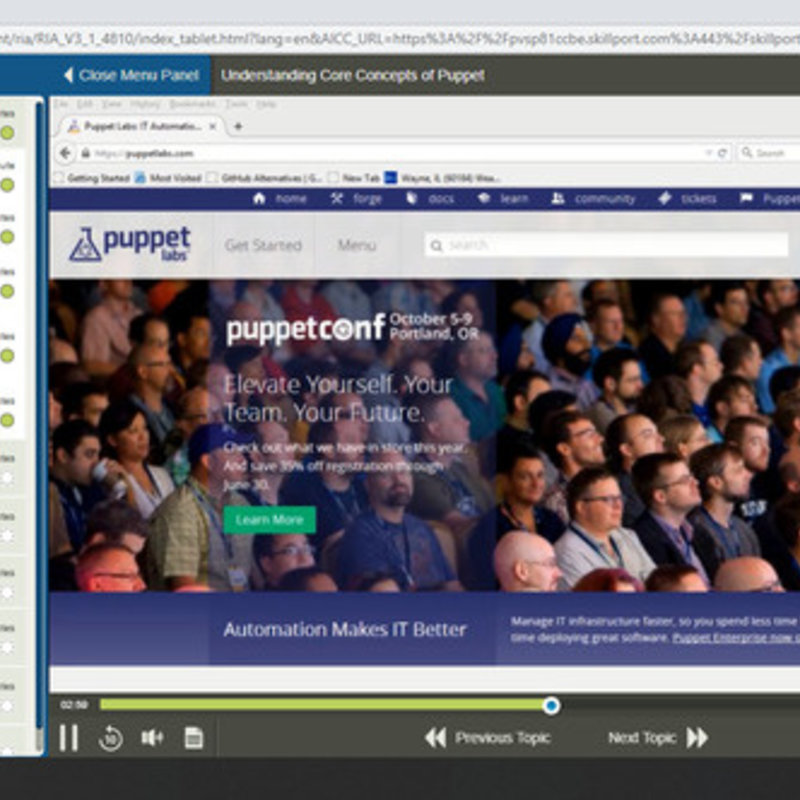Image resolution: width=800 pixels, height=800 pixels.
Task: Click the video progress slider handle
Action: pos(551,706)
